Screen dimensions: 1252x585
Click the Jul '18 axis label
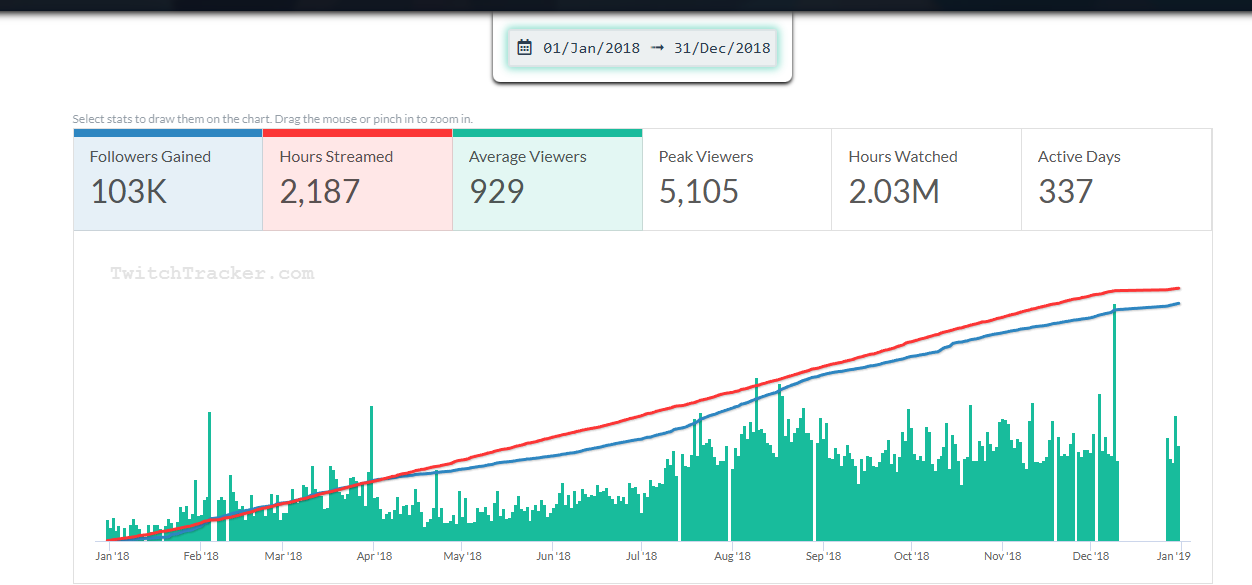(641, 556)
